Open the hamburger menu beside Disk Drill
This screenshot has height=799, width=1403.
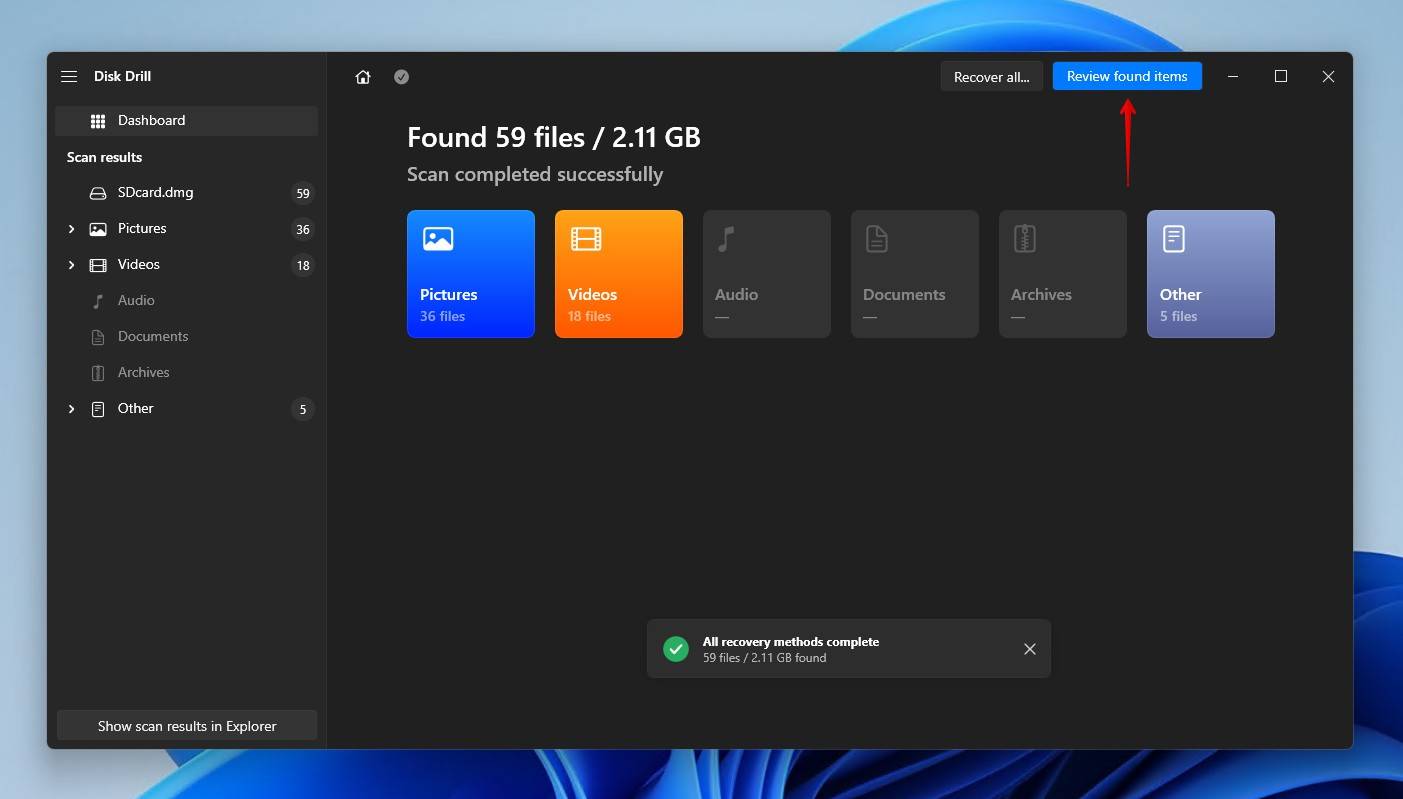click(x=69, y=77)
